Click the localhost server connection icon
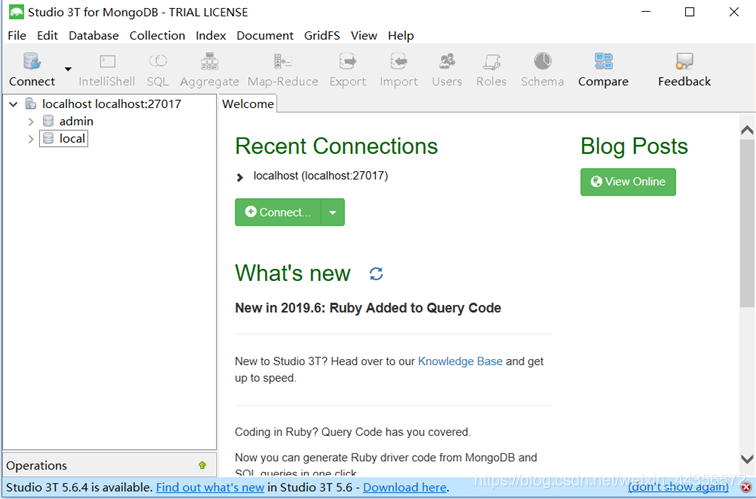 30,104
